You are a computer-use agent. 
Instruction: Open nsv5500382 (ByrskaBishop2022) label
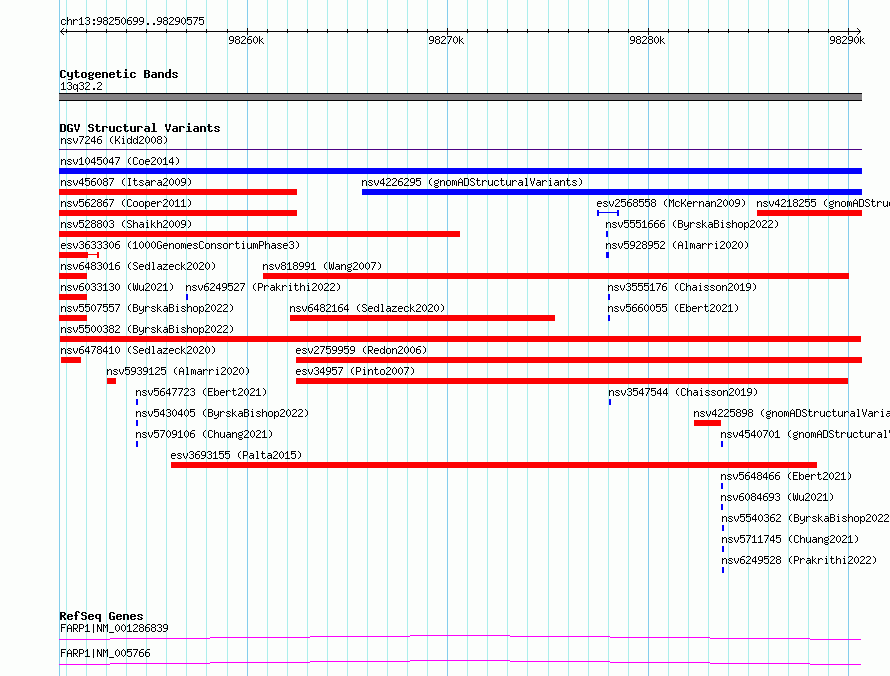[147, 329]
